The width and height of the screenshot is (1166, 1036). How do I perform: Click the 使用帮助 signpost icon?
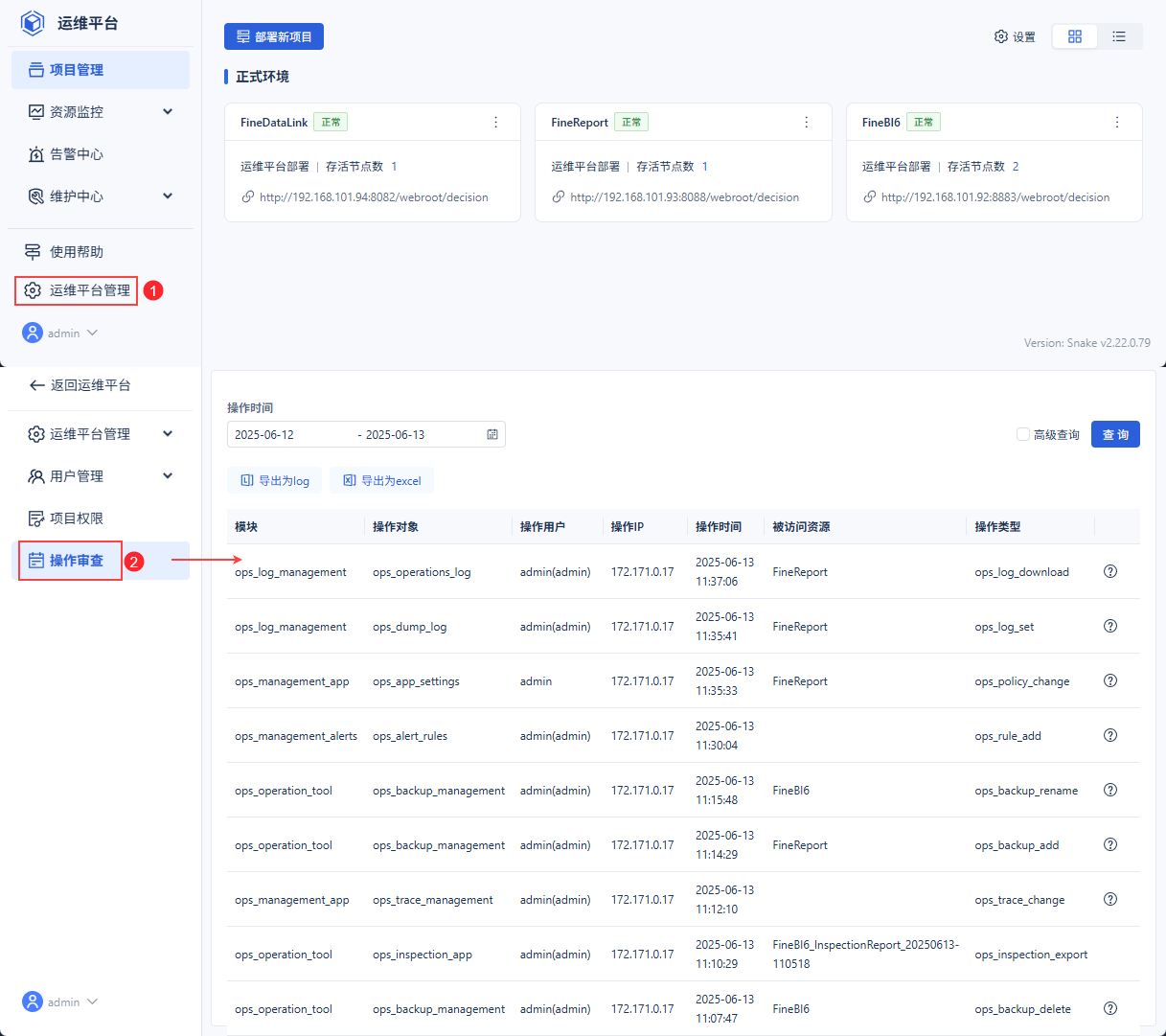[33, 252]
